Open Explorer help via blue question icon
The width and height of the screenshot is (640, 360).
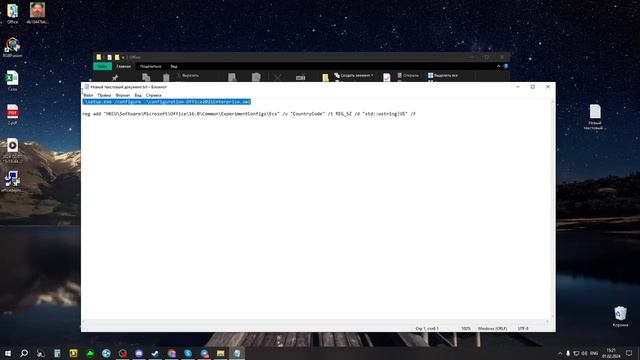[506, 66]
